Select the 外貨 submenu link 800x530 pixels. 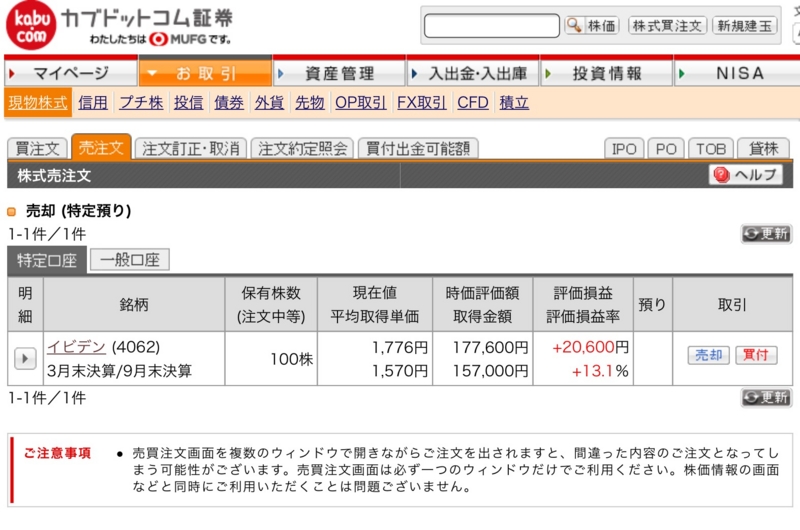[269, 103]
